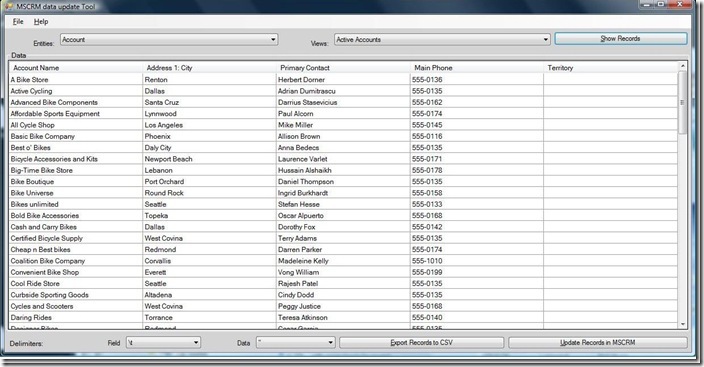Screen dimensions: 704x367
Task: Select the Basic Bike Company cell
Action: click(75, 136)
